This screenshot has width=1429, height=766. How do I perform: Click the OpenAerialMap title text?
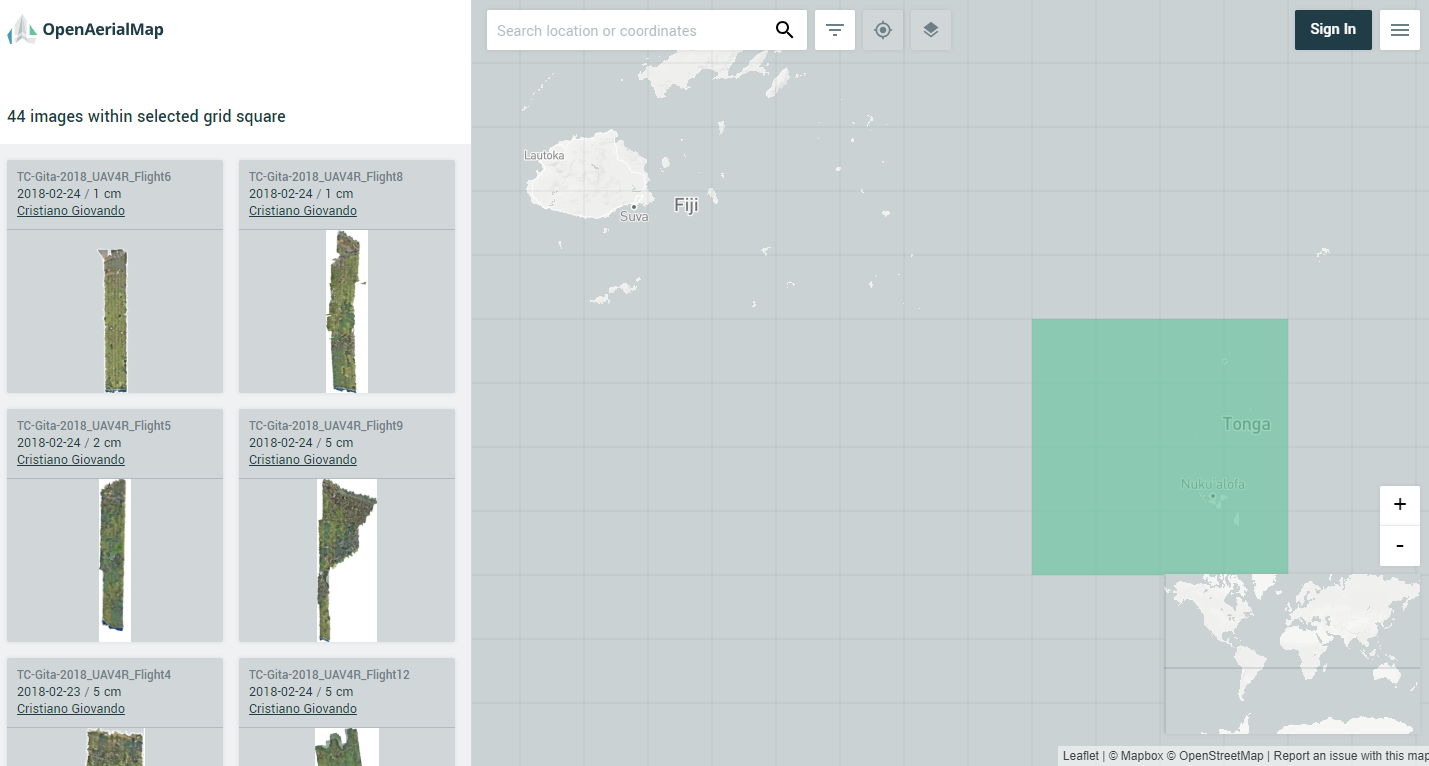pyautogui.click(x=103, y=30)
